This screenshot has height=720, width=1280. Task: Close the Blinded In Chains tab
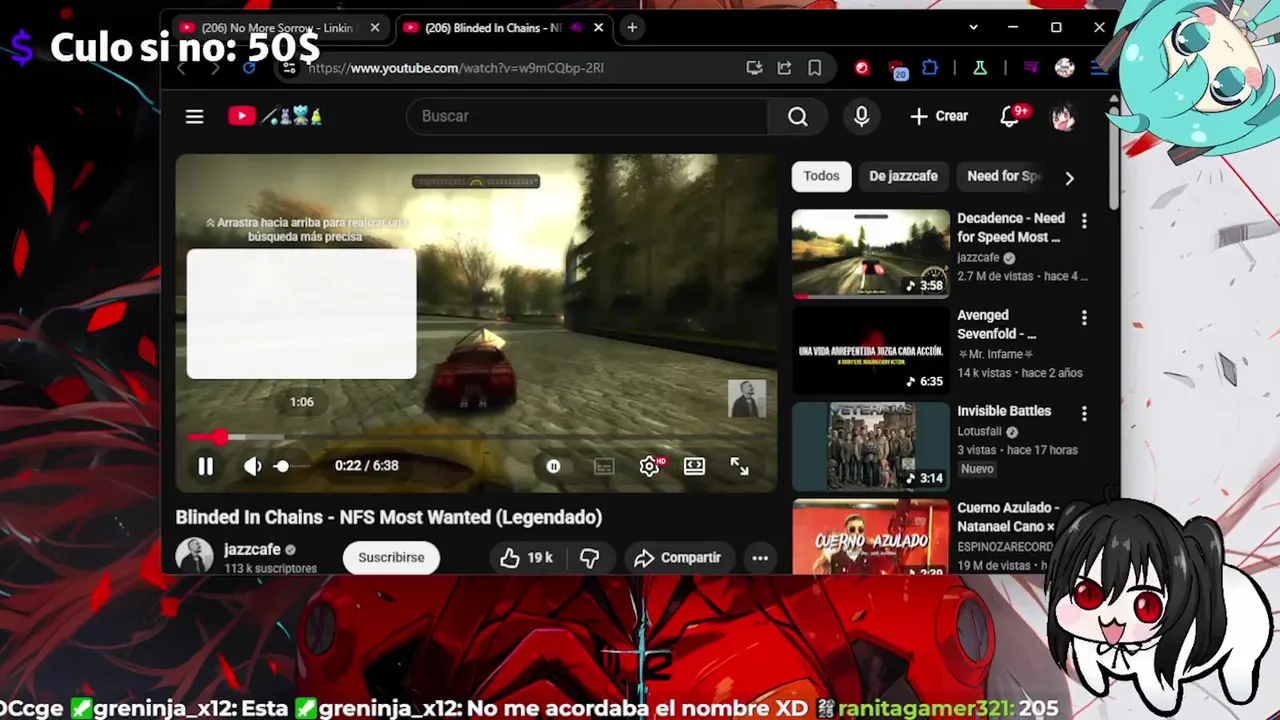[599, 28]
